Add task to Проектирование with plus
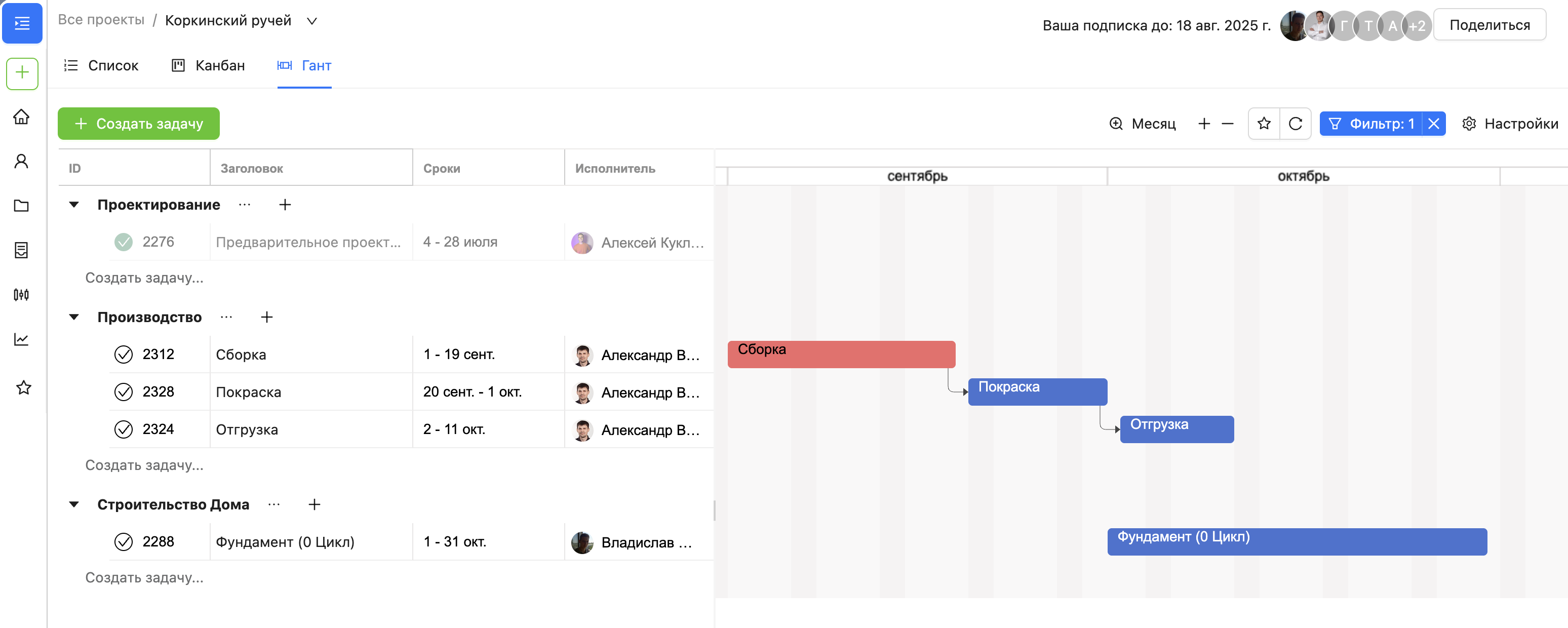Image resolution: width=1568 pixels, height=628 pixels. click(x=285, y=205)
